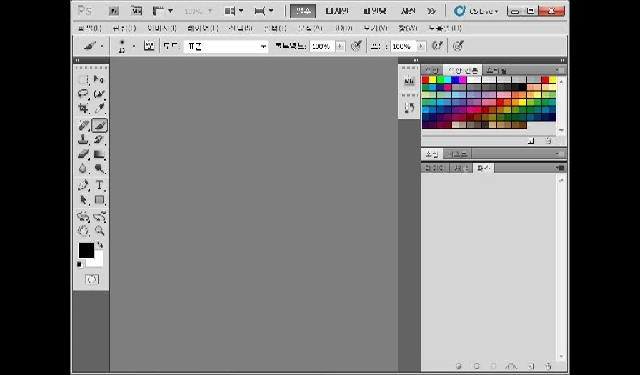Select the Eraser tool
The image size is (640, 375).
[83, 154]
